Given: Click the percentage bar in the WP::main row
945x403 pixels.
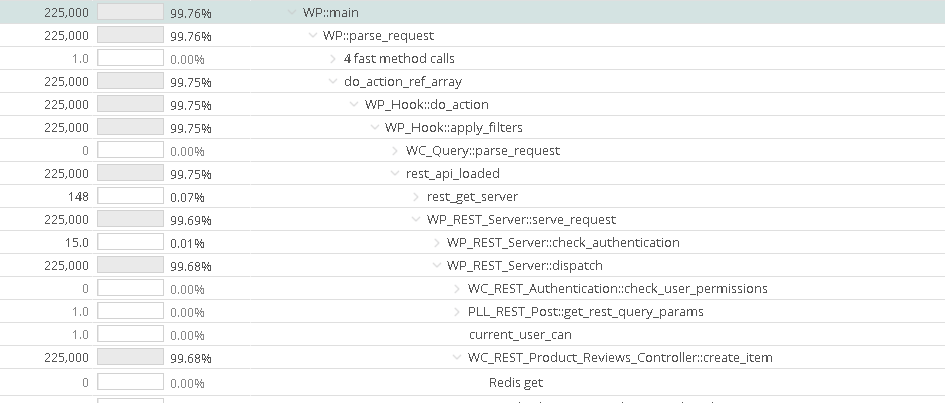Looking at the screenshot, I should pos(130,12).
